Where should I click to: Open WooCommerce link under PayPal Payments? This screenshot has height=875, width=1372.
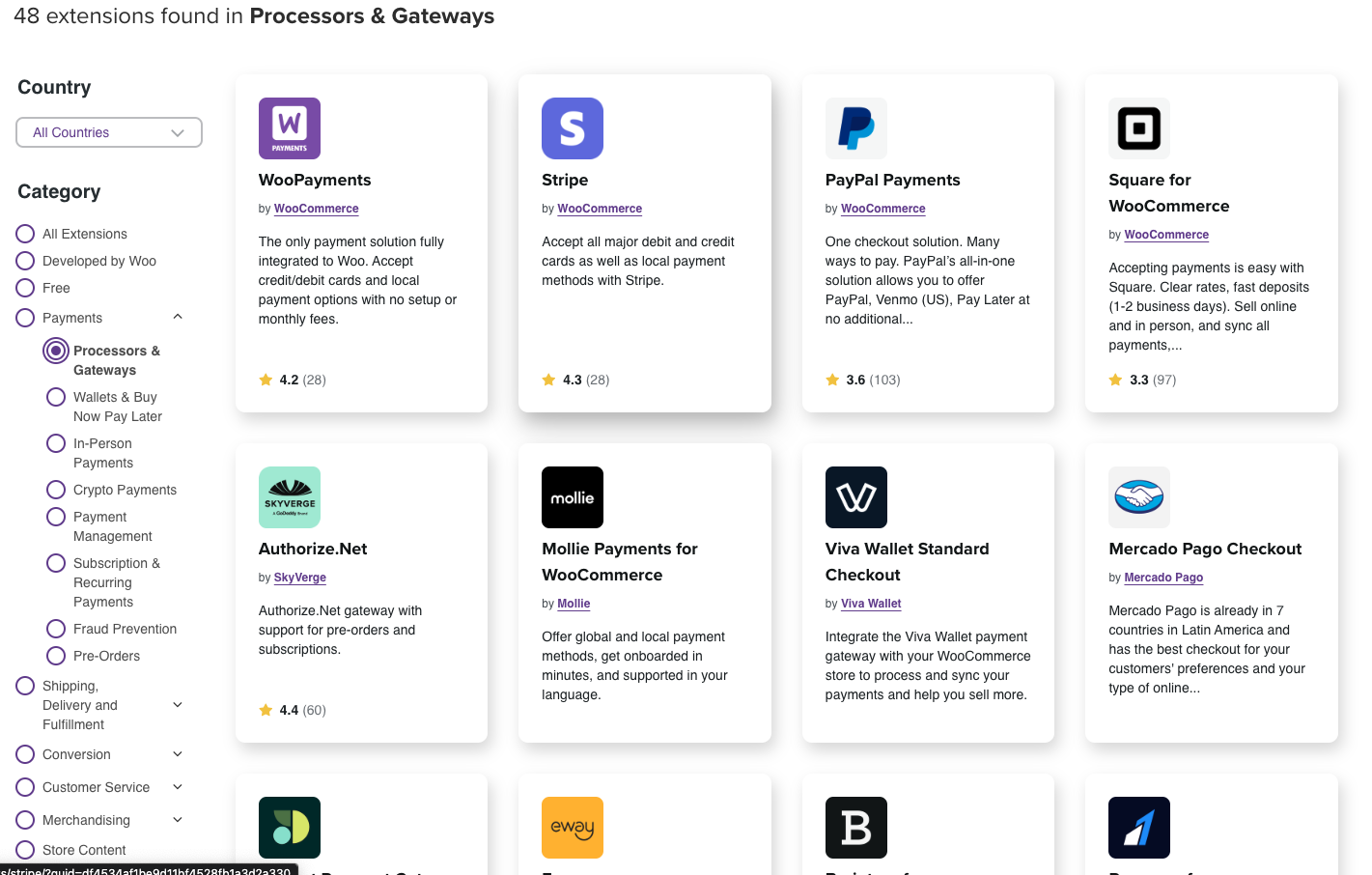pyautogui.click(x=883, y=209)
